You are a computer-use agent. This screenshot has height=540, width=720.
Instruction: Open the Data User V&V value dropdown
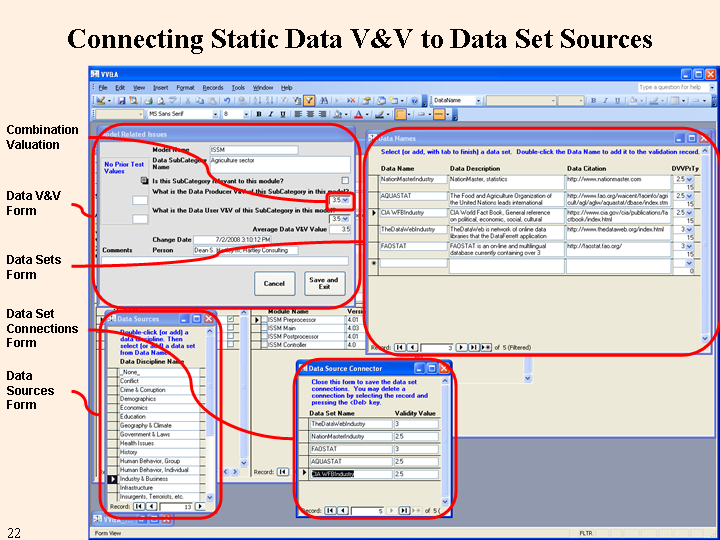(x=347, y=218)
